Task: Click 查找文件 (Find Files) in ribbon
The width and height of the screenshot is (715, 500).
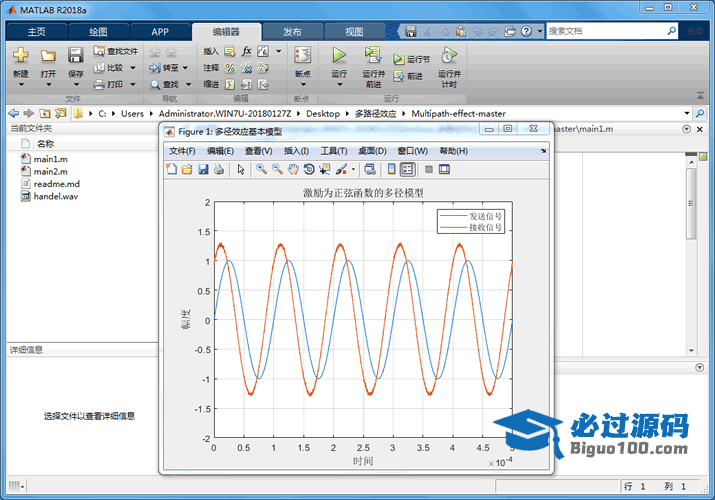Action: pyautogui.click(x=115, y=51)
